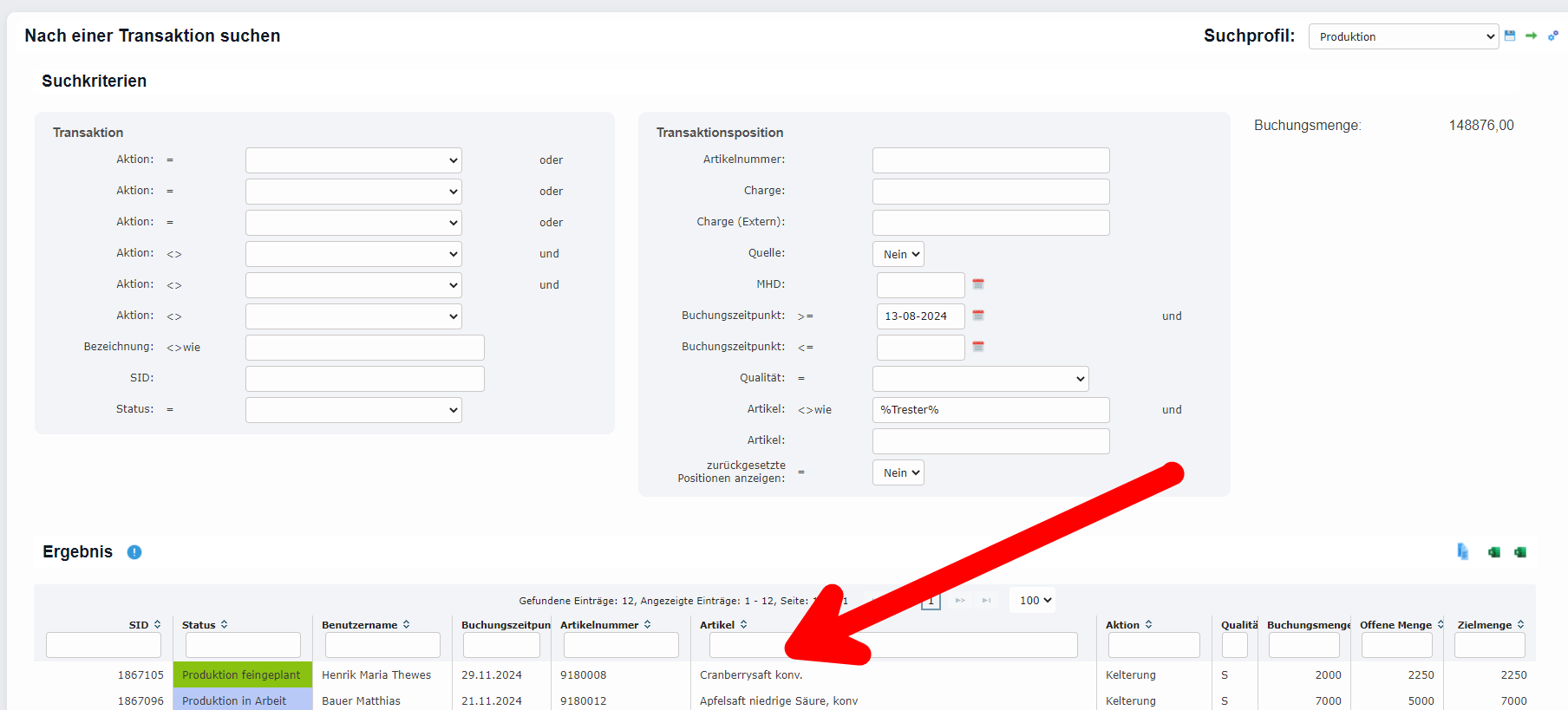1568x710 pixels.
Task: Click the date field containing 13-08-2024
Action: (x=921, y=316)
